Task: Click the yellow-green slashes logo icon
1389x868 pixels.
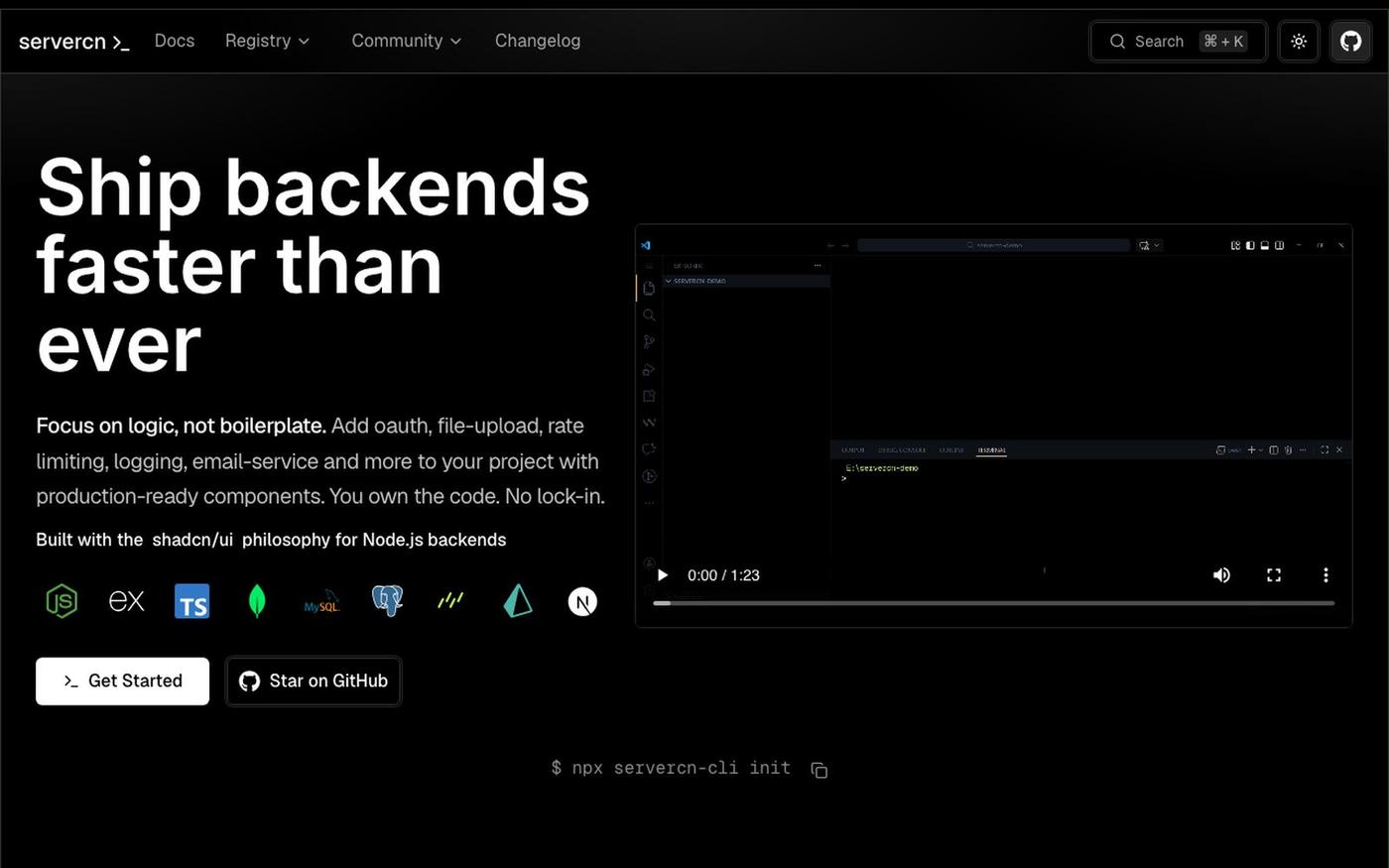Action: (x=450, y=599)
